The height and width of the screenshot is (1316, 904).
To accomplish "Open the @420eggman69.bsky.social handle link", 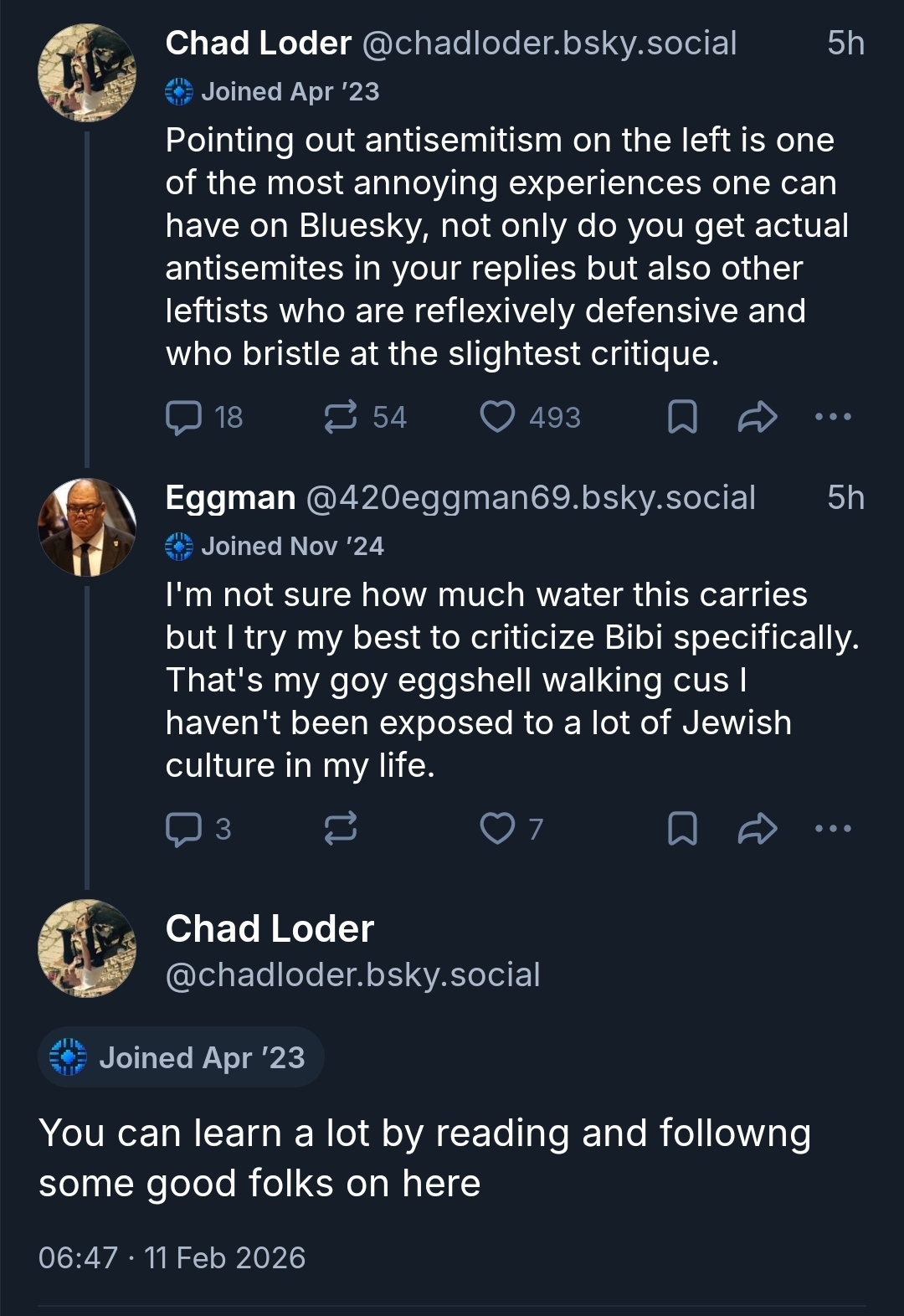I will click(x=531, y=498).
